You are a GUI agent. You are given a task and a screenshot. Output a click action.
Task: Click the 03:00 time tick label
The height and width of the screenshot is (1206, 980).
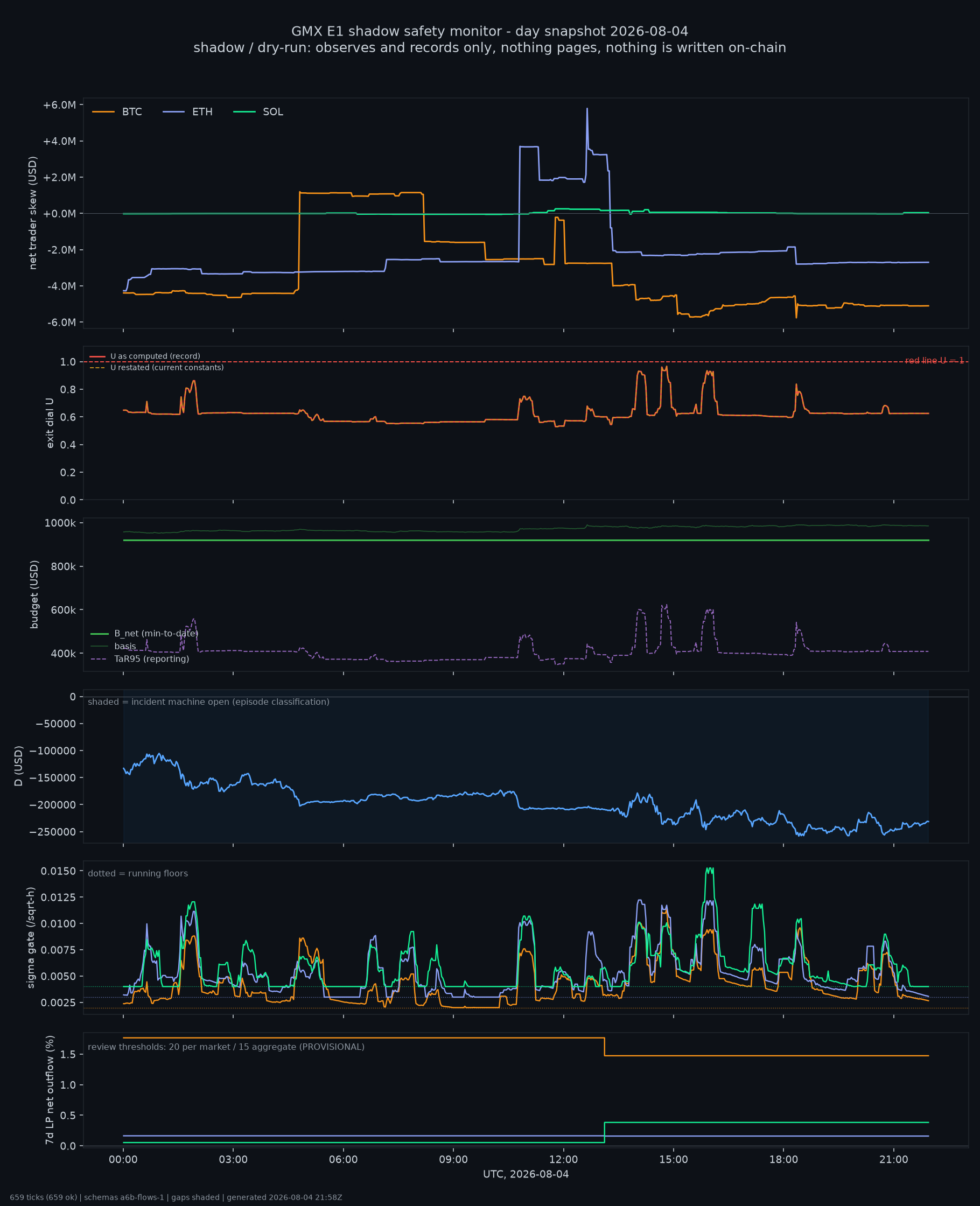pyautogui.click(x=233, y=1160)
